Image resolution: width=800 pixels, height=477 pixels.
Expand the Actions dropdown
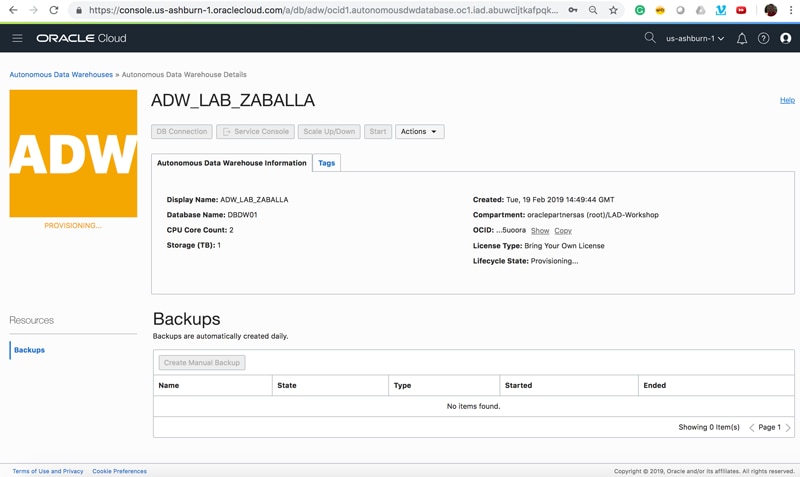[419, 132]
